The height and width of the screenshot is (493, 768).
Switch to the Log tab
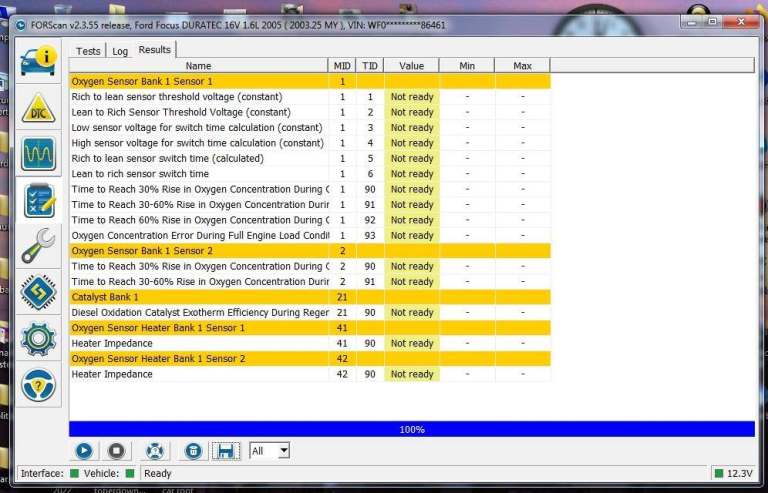(x=120, y=51)
